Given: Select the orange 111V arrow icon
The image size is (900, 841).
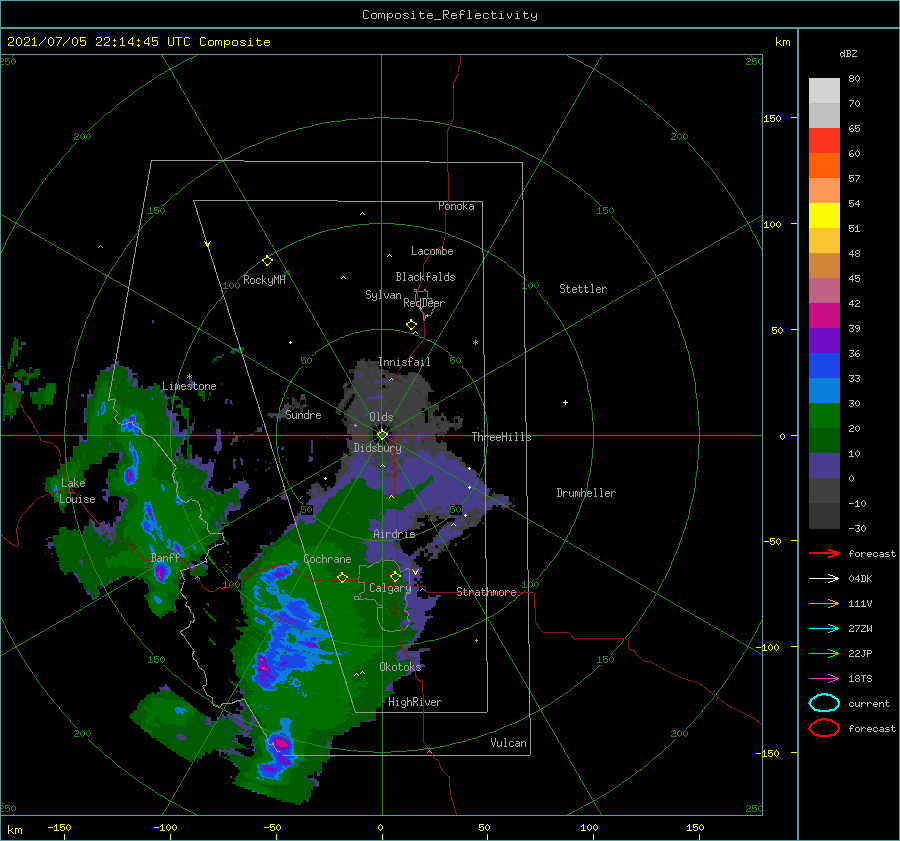Looking at the screenshot, I should pos(824,603).
